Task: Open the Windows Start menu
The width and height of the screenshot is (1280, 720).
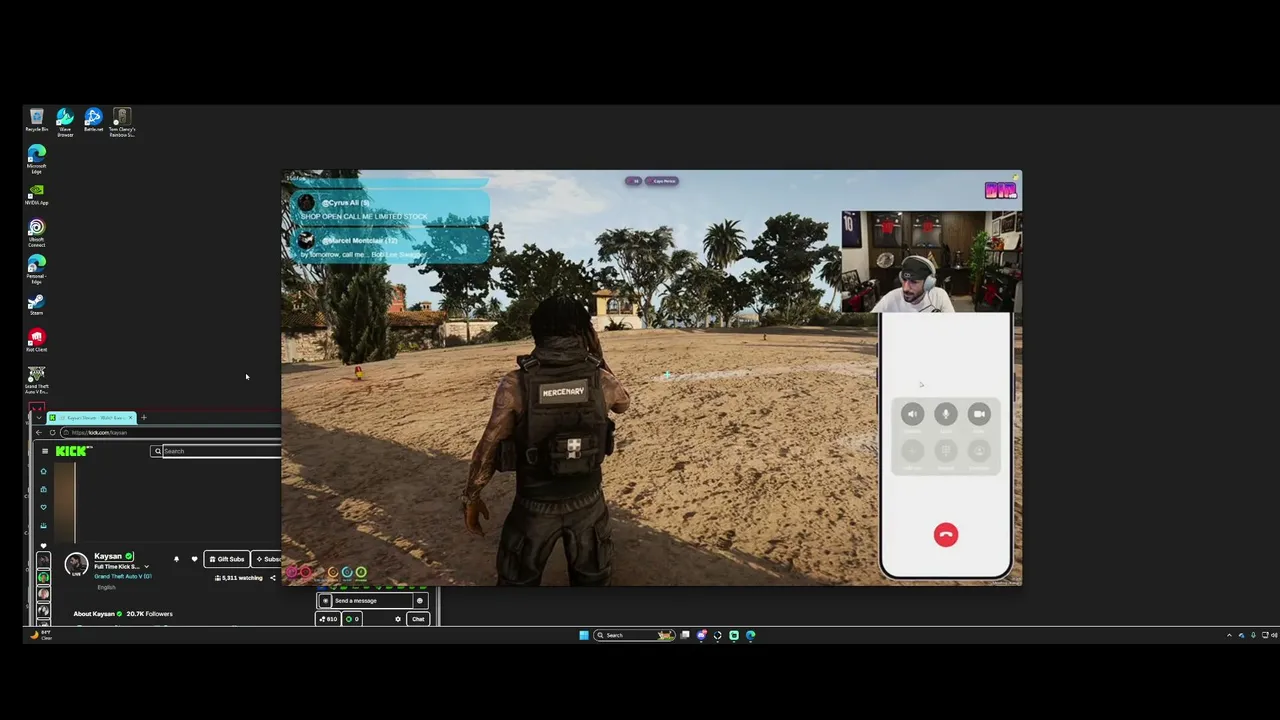Action: pos(584,635)
